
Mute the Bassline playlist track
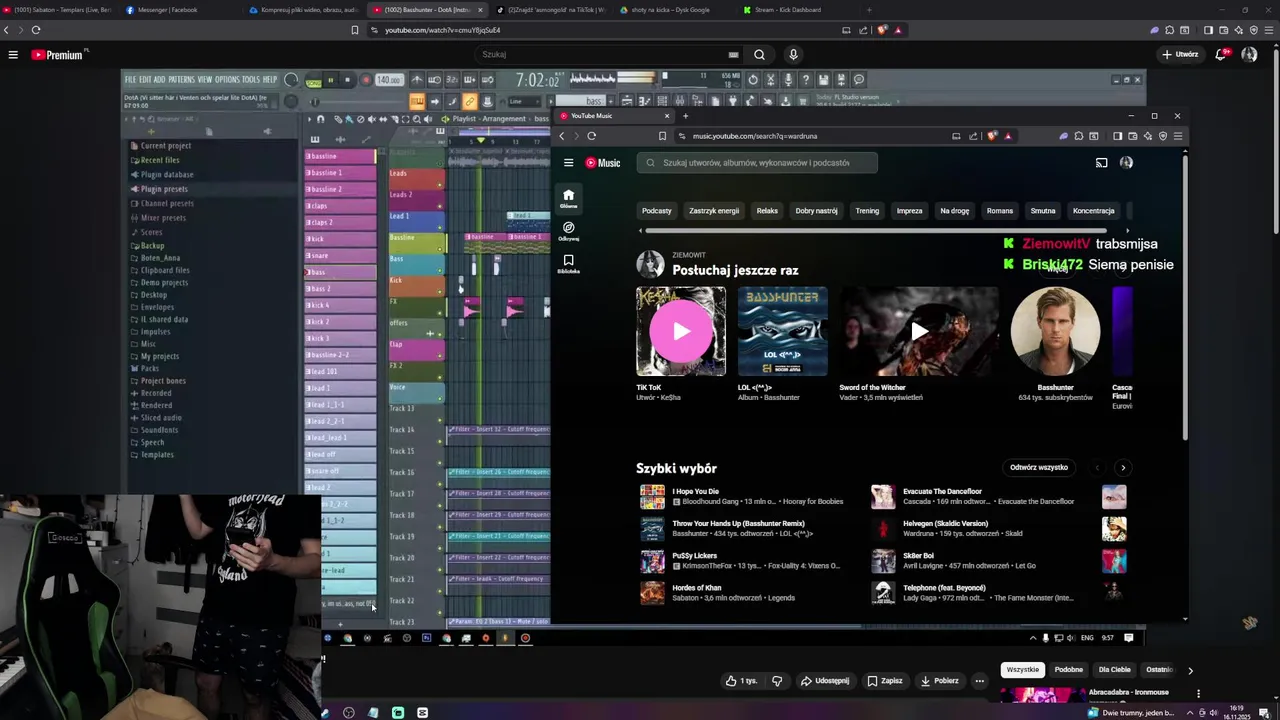tap(441, 249)
